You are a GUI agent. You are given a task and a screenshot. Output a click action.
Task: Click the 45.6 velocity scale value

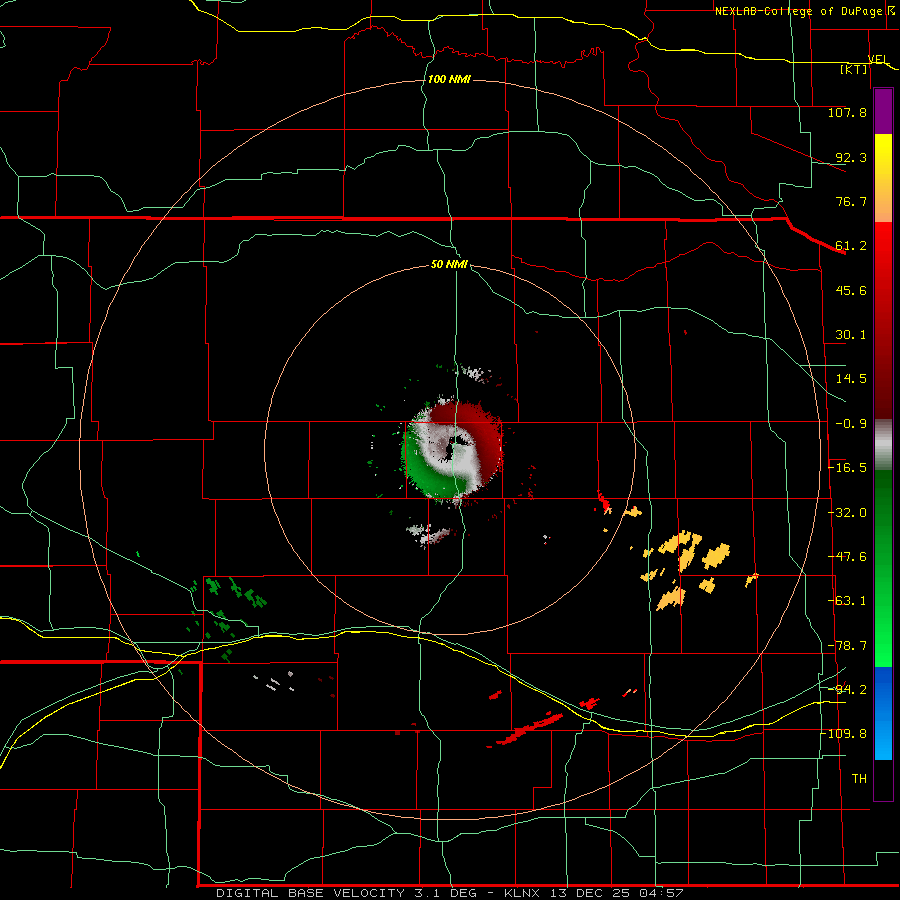(851, 290)
